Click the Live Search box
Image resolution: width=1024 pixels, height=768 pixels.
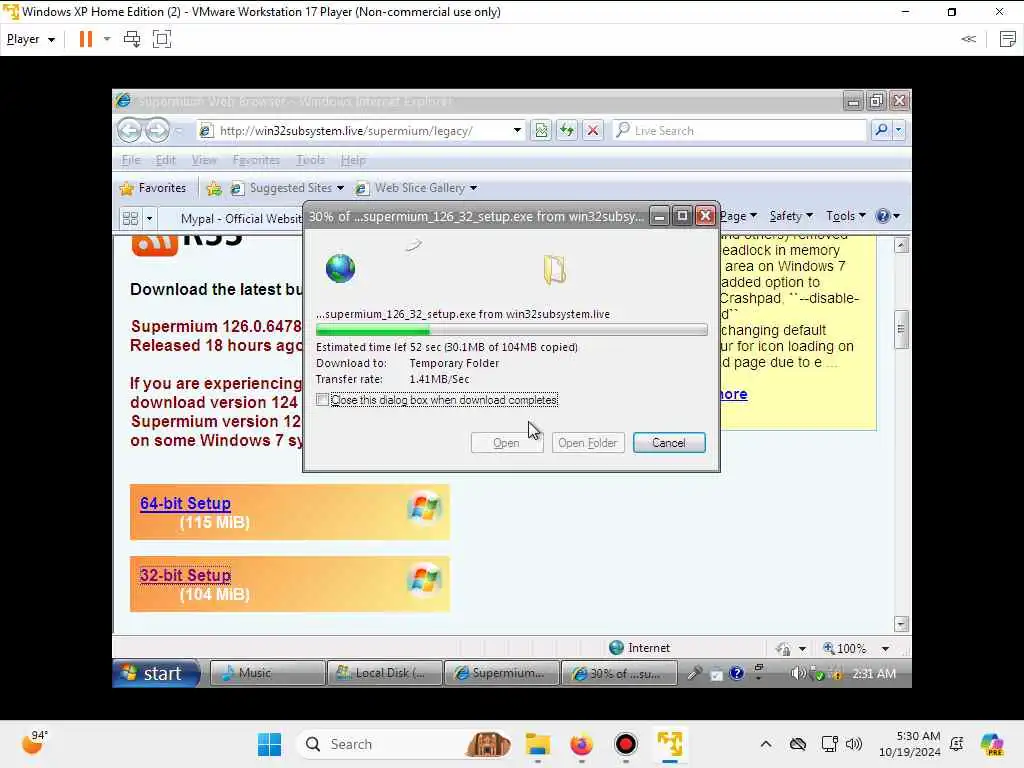pyautogui.click(x=739, y=131)
